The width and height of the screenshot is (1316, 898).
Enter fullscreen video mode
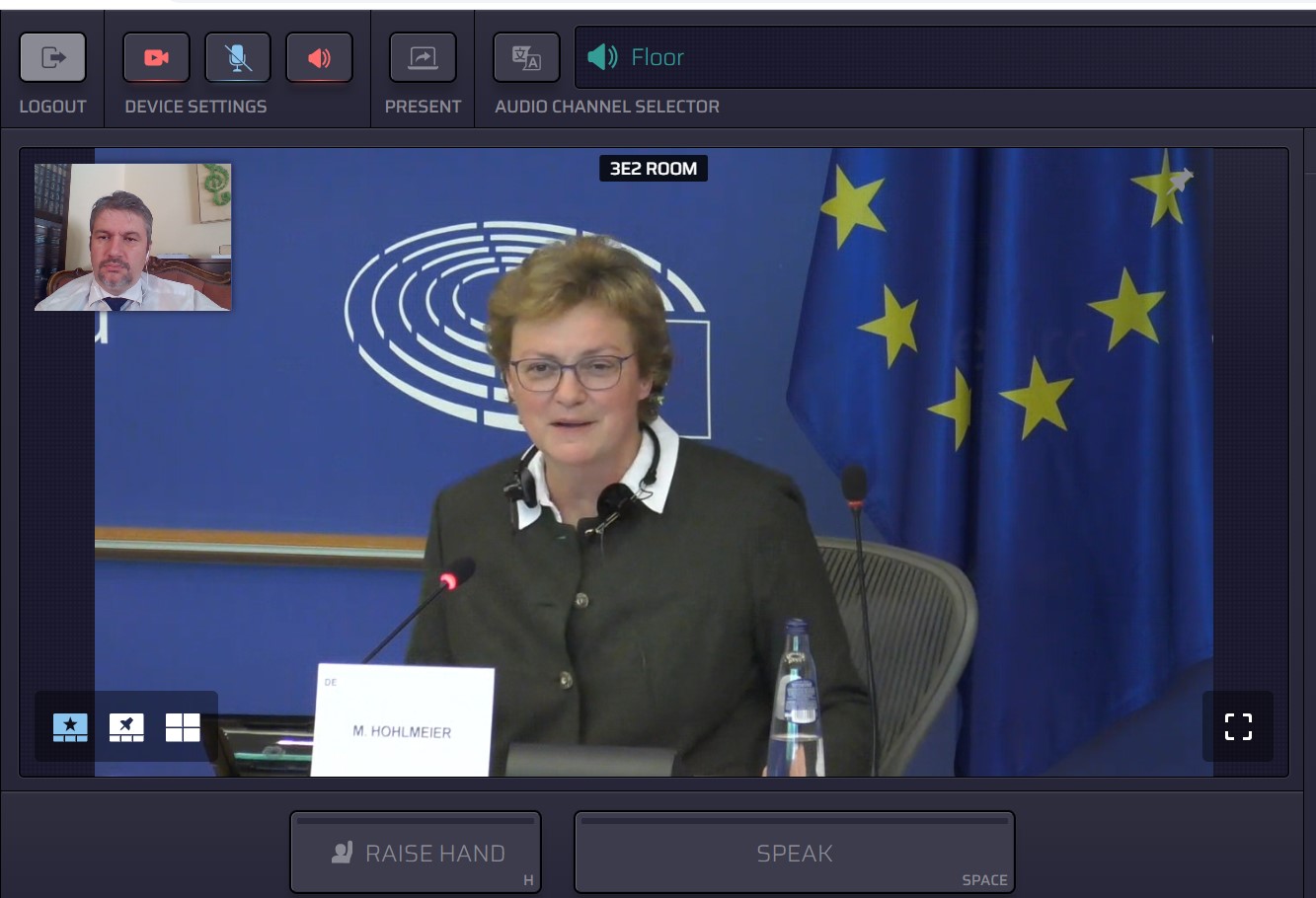[x=1238, y=726]
